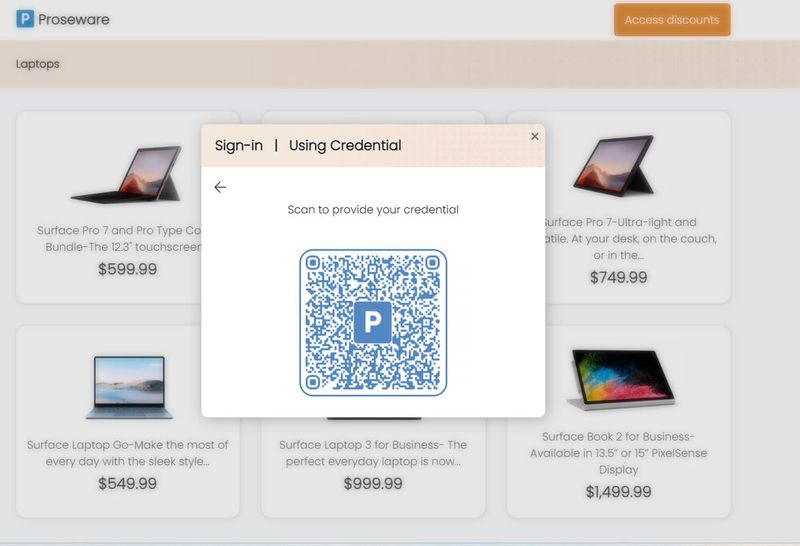The image size is (800, 546).
Task: Click the Sign-in dialog title text
Action: click(308, 145)
